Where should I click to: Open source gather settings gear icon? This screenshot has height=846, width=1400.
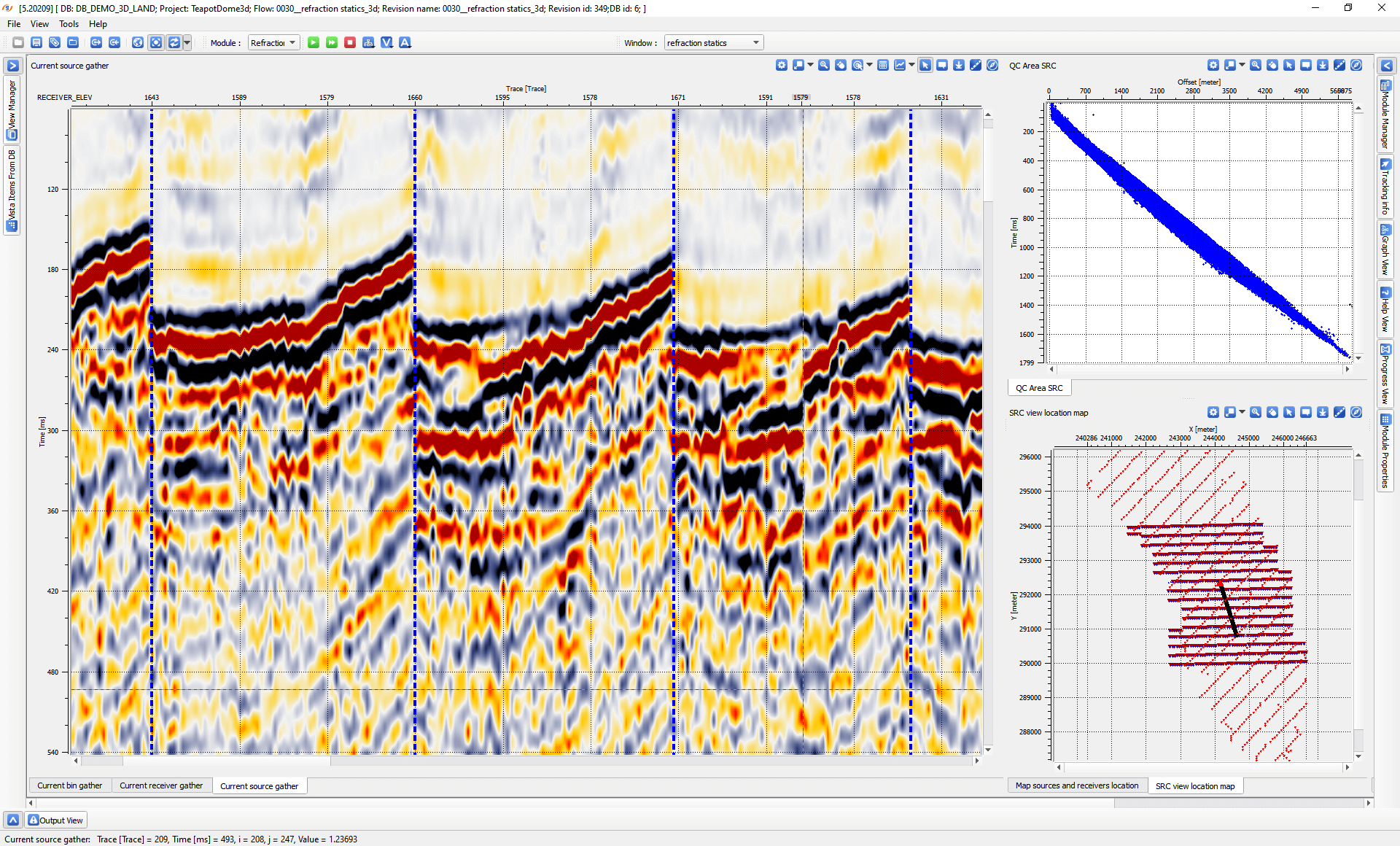click(x=782, y=66)
